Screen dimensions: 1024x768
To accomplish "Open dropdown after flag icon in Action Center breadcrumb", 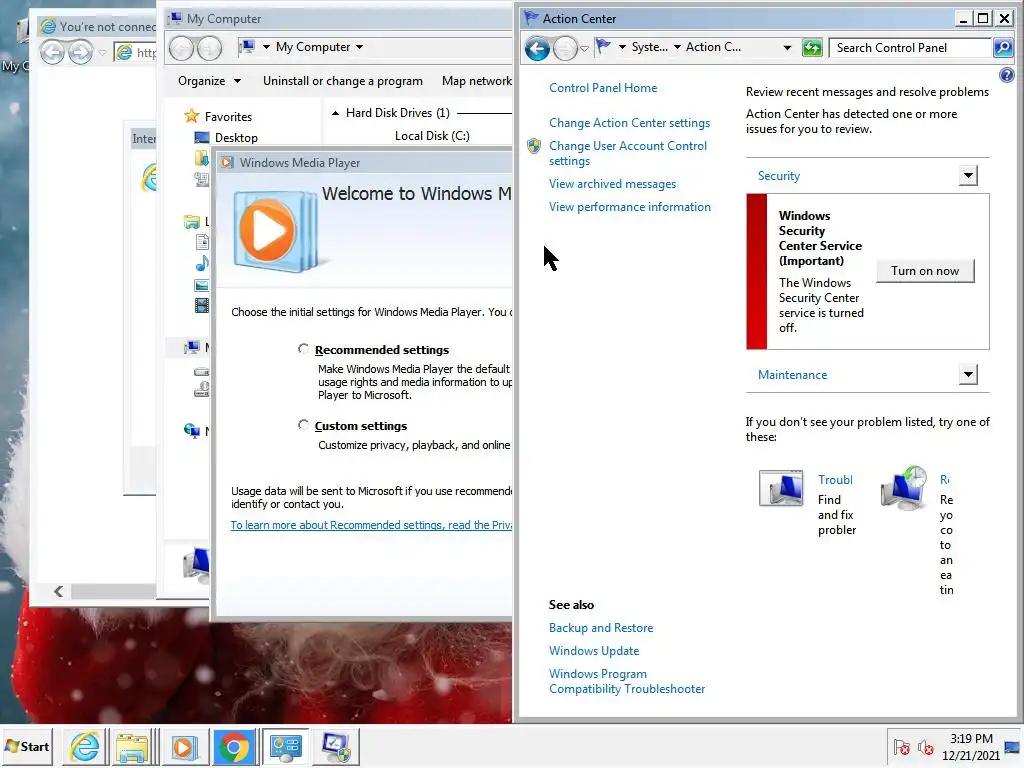I will pos(622,47).
